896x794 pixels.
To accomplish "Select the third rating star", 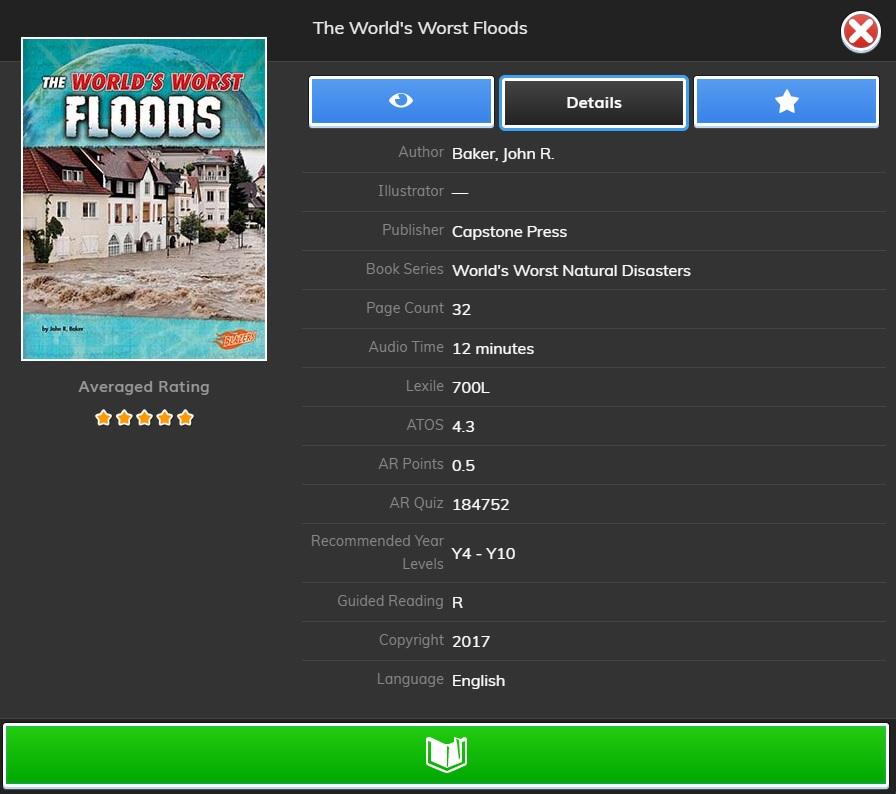I will click(x=144, y=418).
